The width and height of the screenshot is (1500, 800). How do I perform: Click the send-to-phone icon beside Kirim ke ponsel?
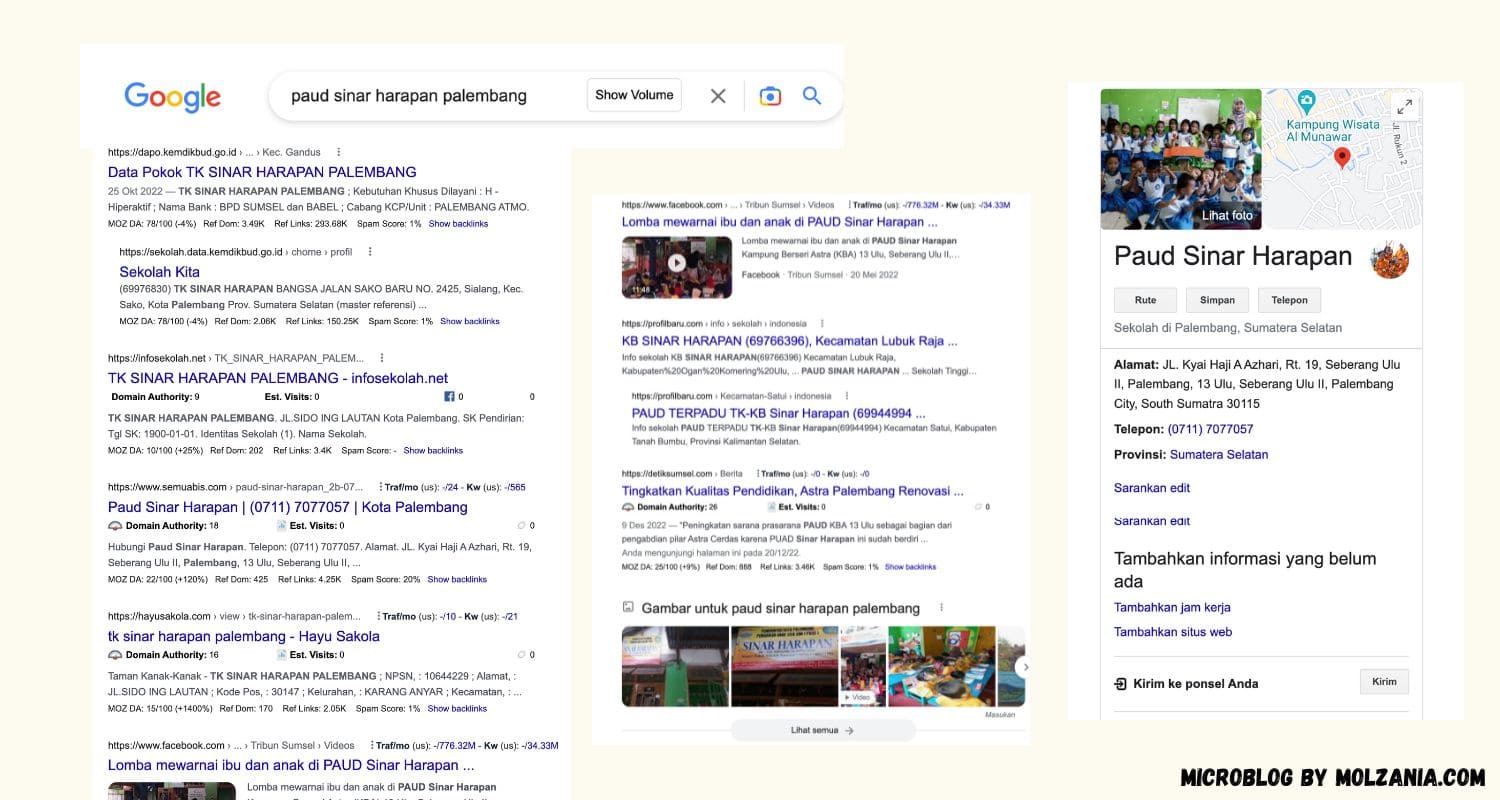click(1120, 684)
